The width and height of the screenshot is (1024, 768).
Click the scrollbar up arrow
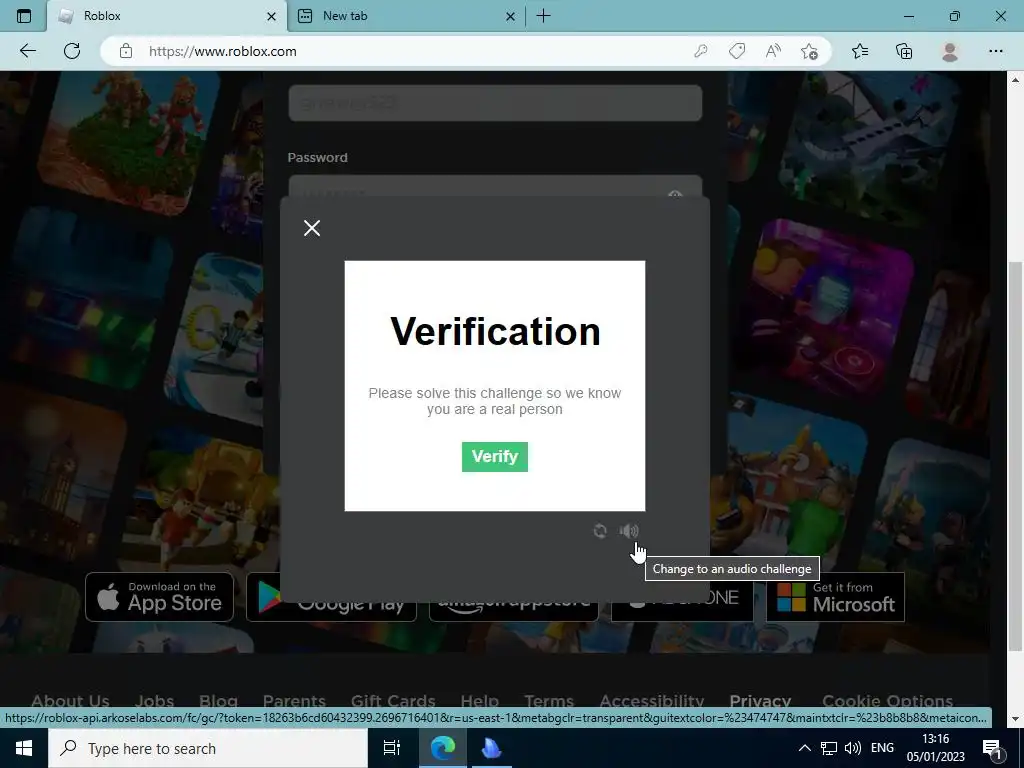(x=1015, y=80)
